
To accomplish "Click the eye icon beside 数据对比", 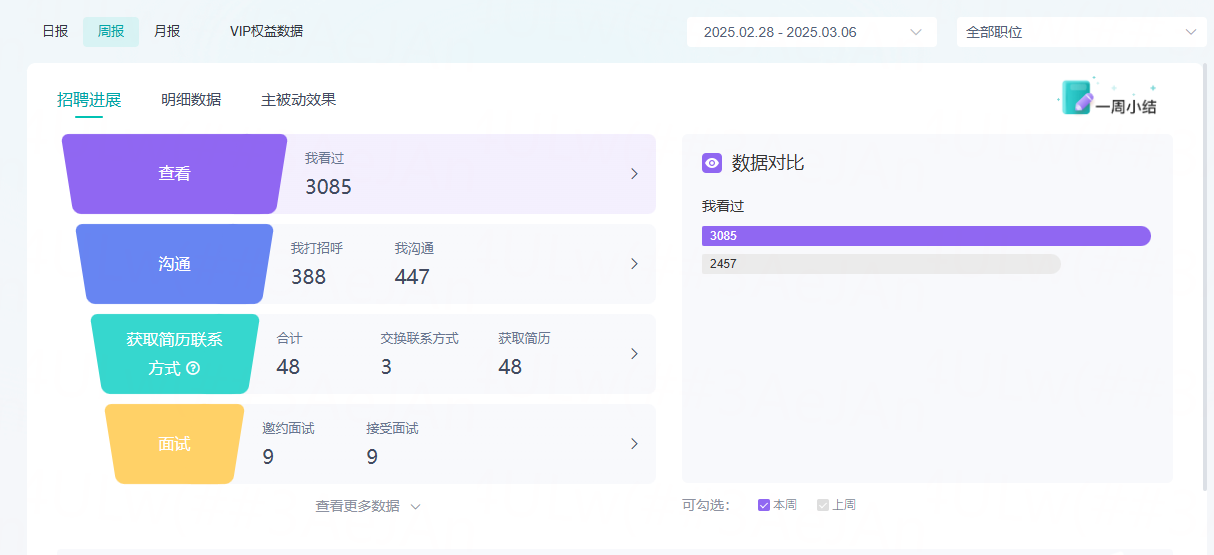I will (712, 163).
